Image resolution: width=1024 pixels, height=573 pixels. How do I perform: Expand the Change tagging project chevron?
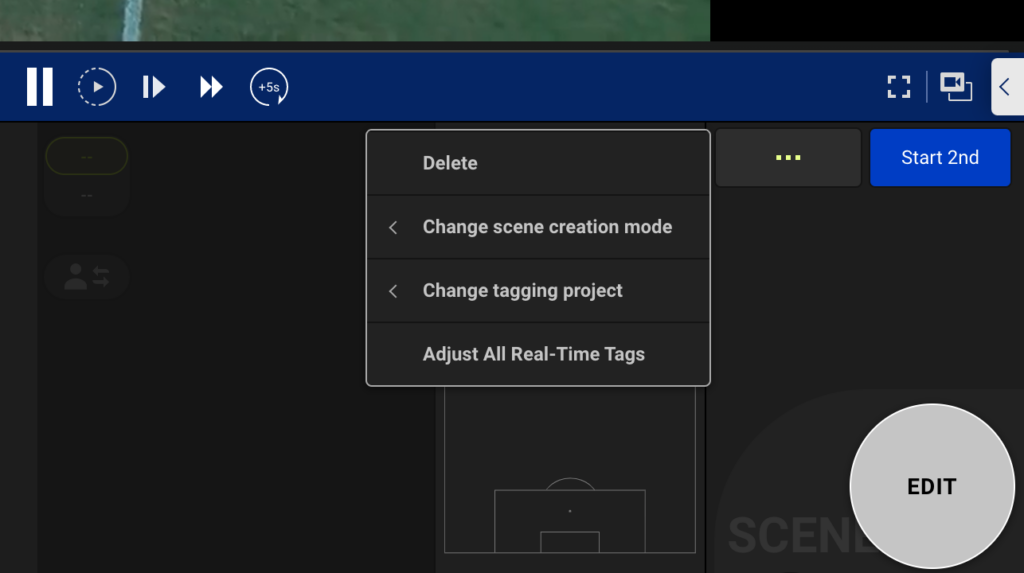(x=393, y=291)
